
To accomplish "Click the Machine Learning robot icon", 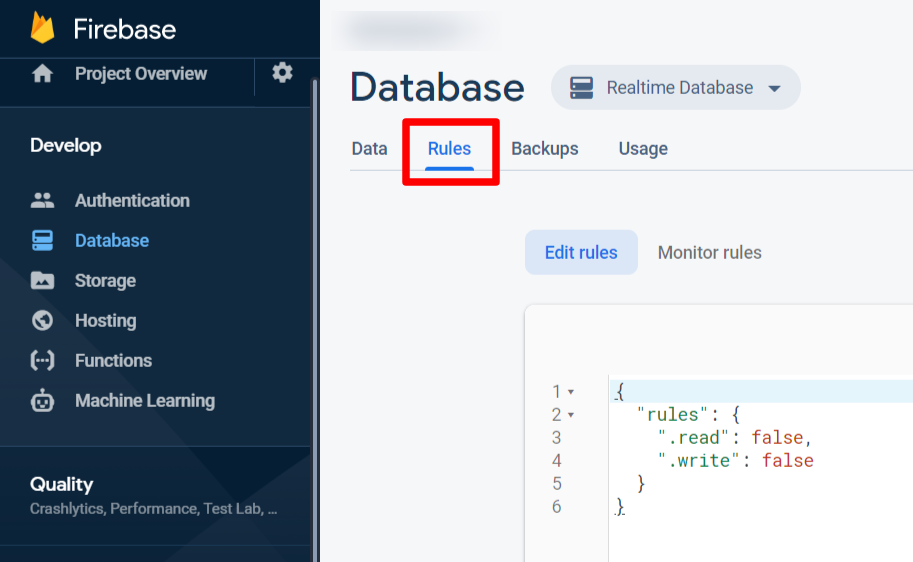I will pos(43,401).
